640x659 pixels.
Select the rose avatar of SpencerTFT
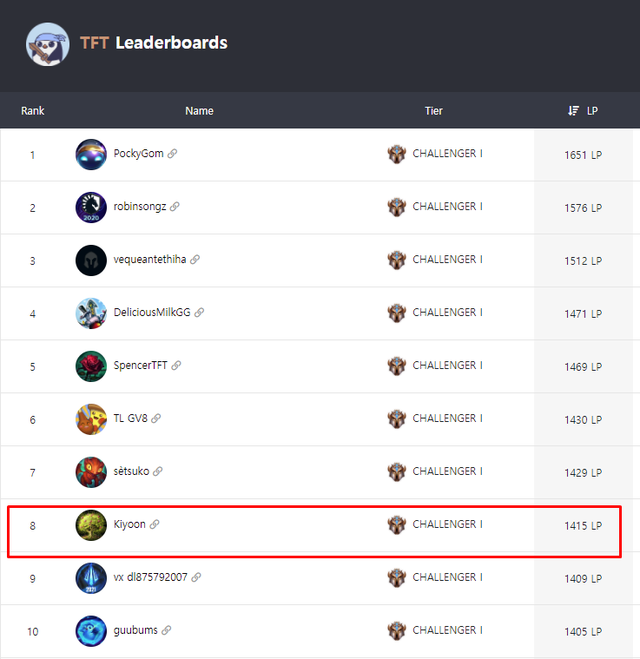[x=91, y=366]
